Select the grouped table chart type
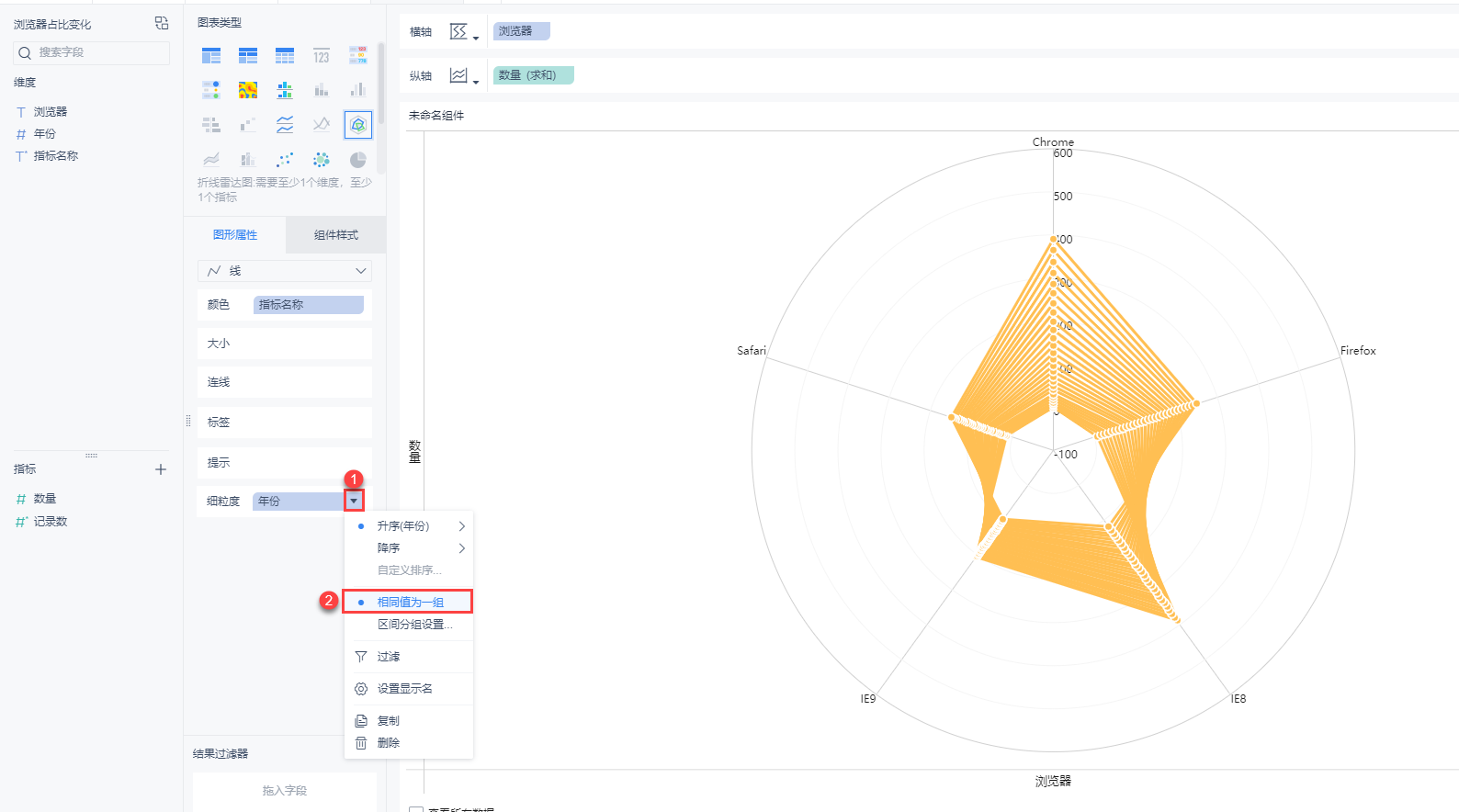Viewport: 1459px width, 812px height. (211, 56)
